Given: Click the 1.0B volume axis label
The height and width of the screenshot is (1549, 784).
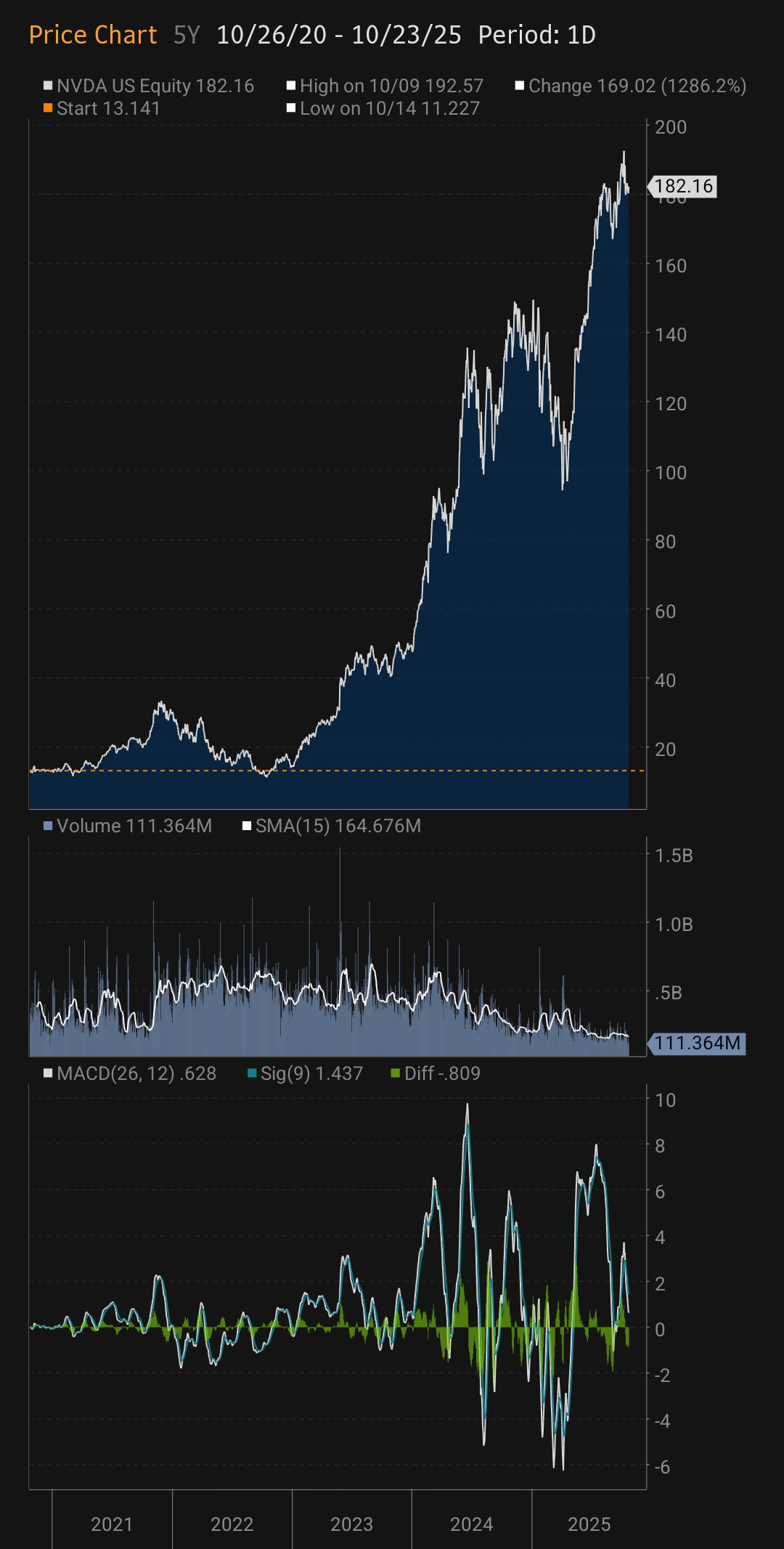Looking at the screenshot, I should (x=674, y=924).
